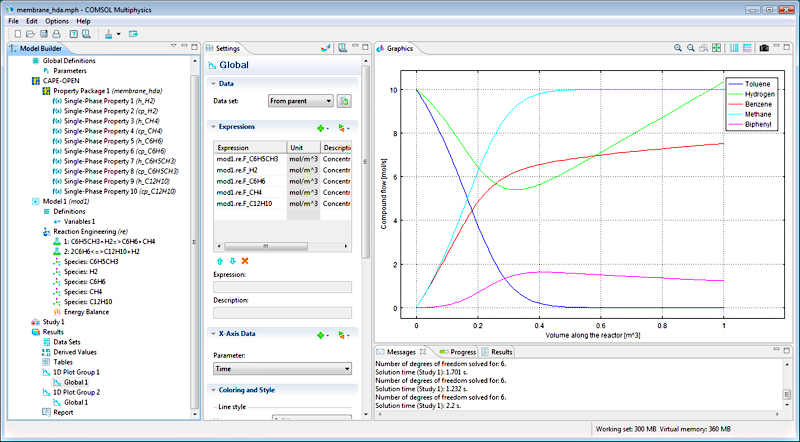The image size is (800, 442).
Task: Move expression up with the up arrow
Action: click(x=220, y=260)
